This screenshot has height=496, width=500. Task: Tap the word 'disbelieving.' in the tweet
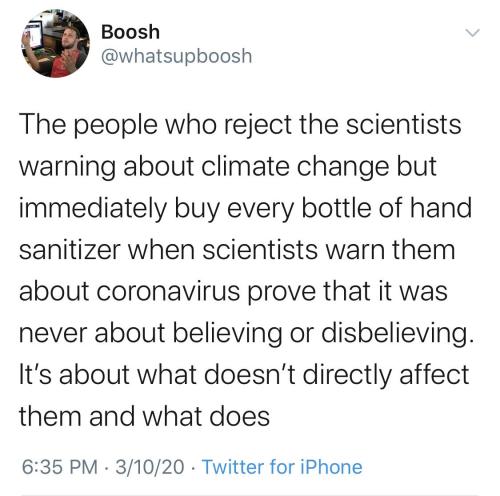pos(397,334)
